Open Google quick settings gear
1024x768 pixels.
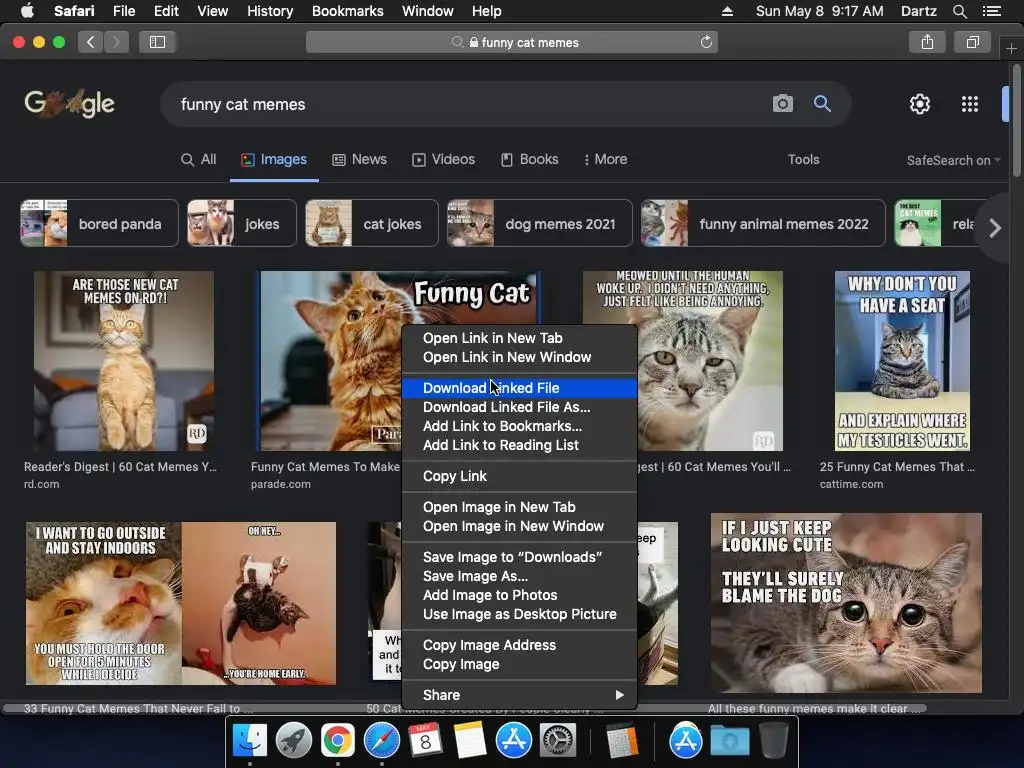coord(920,104)
